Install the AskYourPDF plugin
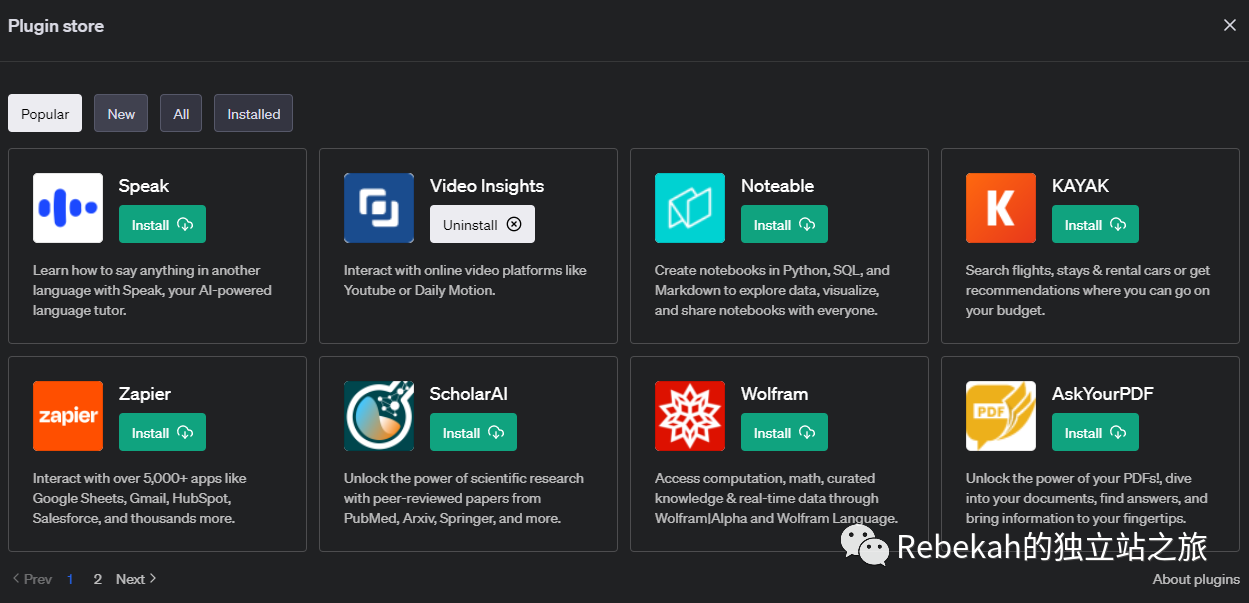Viewport: 1249px width, 603px height. pyautogui.click(x=1095, y=432)
